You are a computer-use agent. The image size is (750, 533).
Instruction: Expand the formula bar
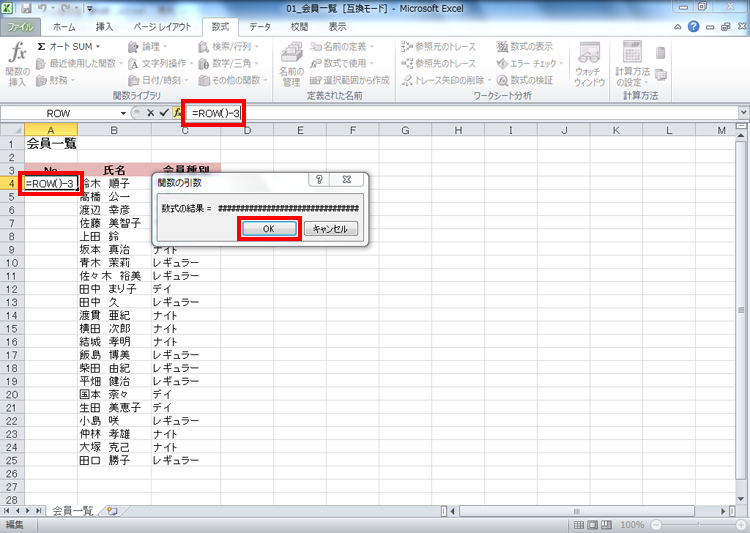pos(743,113)
